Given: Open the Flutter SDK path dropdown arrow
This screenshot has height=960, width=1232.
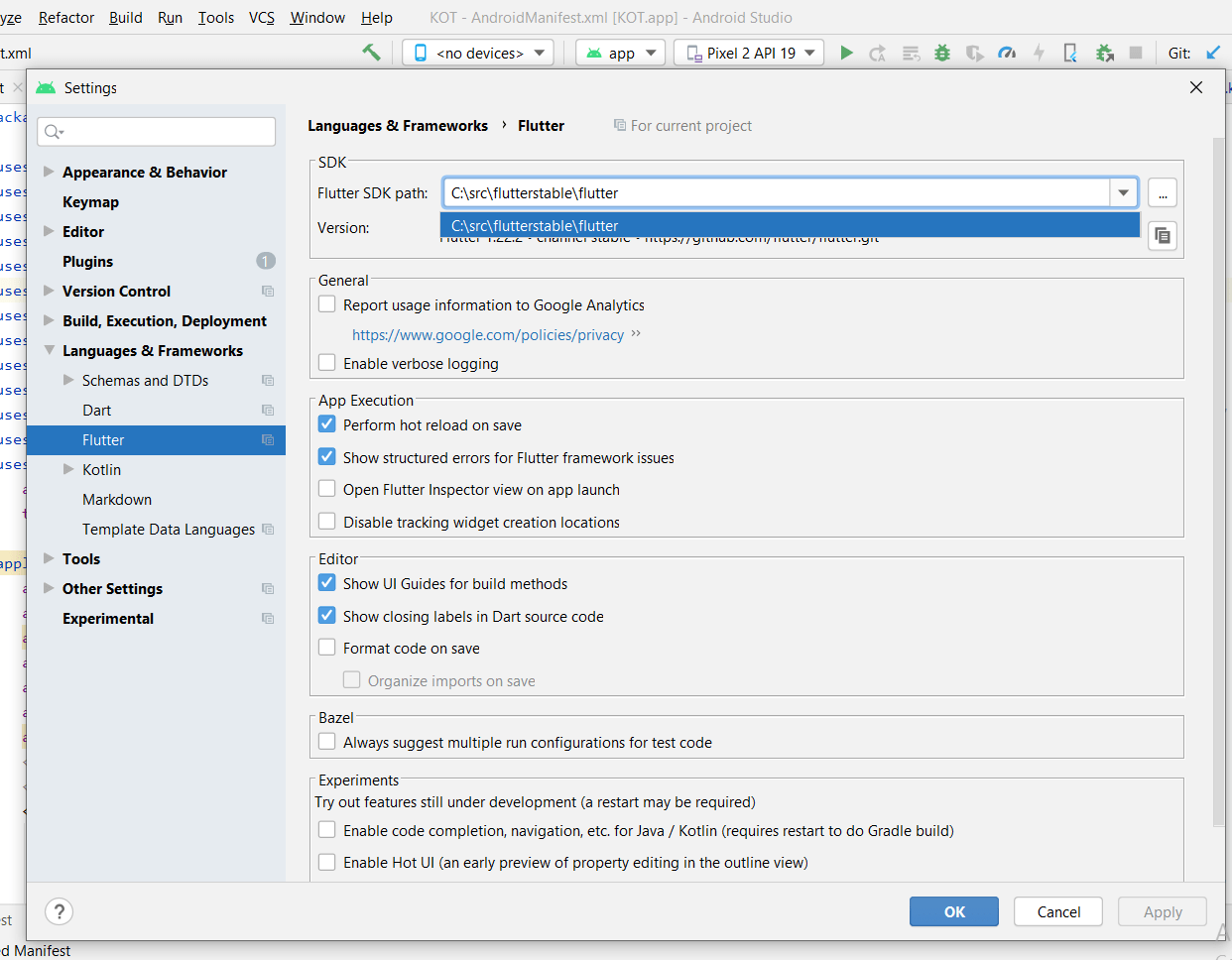Looking at the screenshot, I should tap(1123, 192).
